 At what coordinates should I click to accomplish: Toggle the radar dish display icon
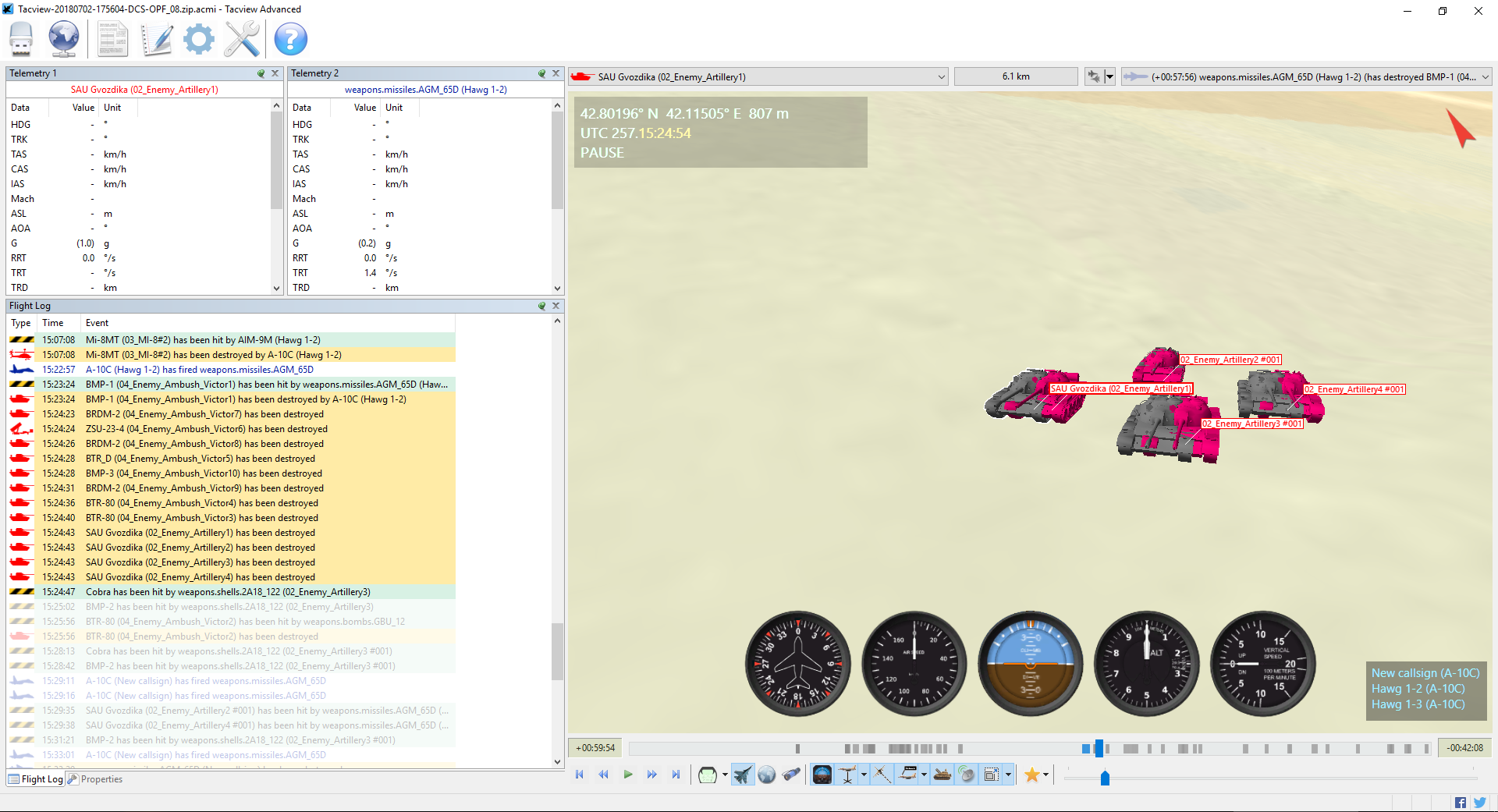point(967,775)
